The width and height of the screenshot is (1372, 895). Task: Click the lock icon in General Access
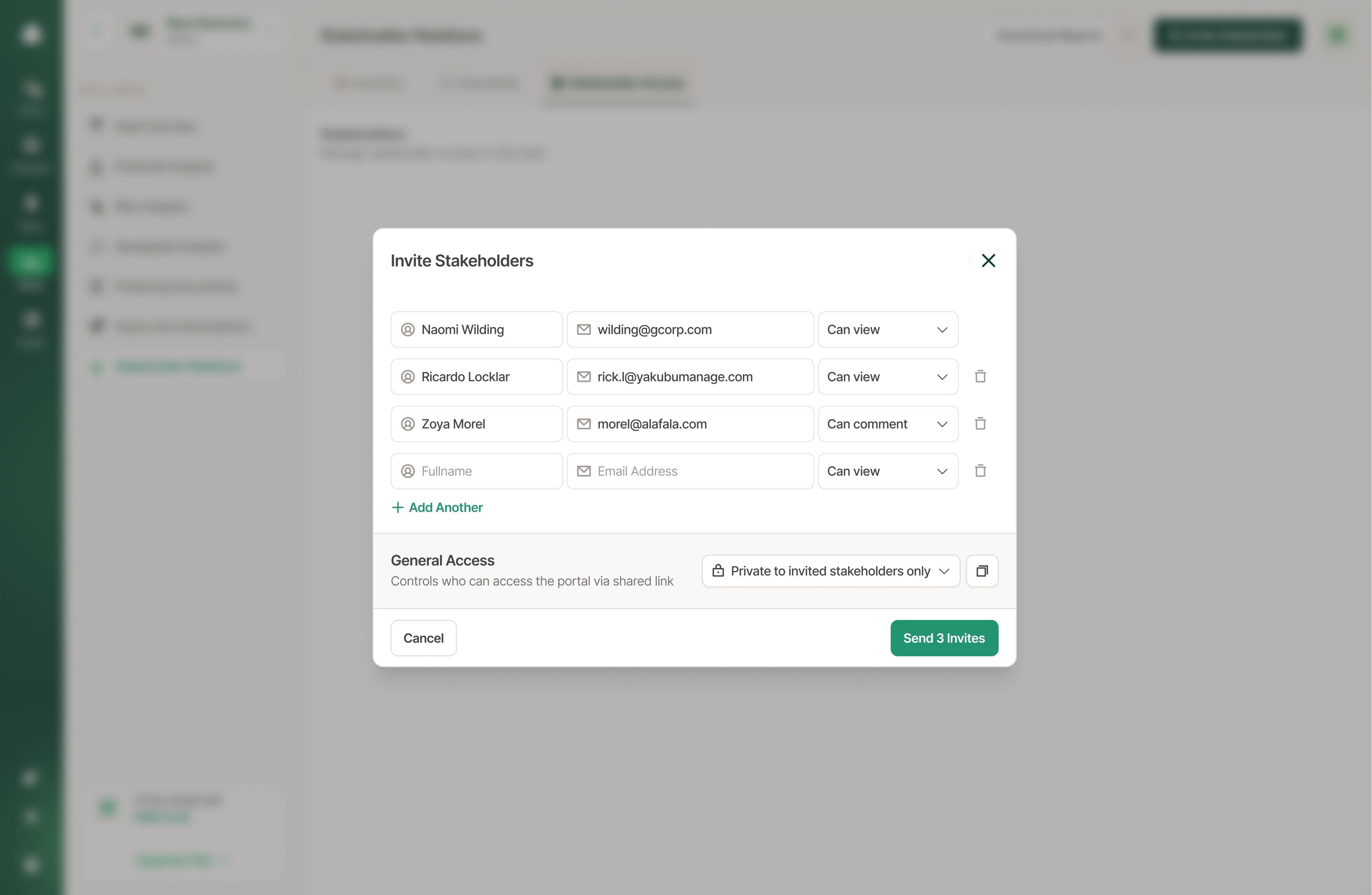pos(718,571)
